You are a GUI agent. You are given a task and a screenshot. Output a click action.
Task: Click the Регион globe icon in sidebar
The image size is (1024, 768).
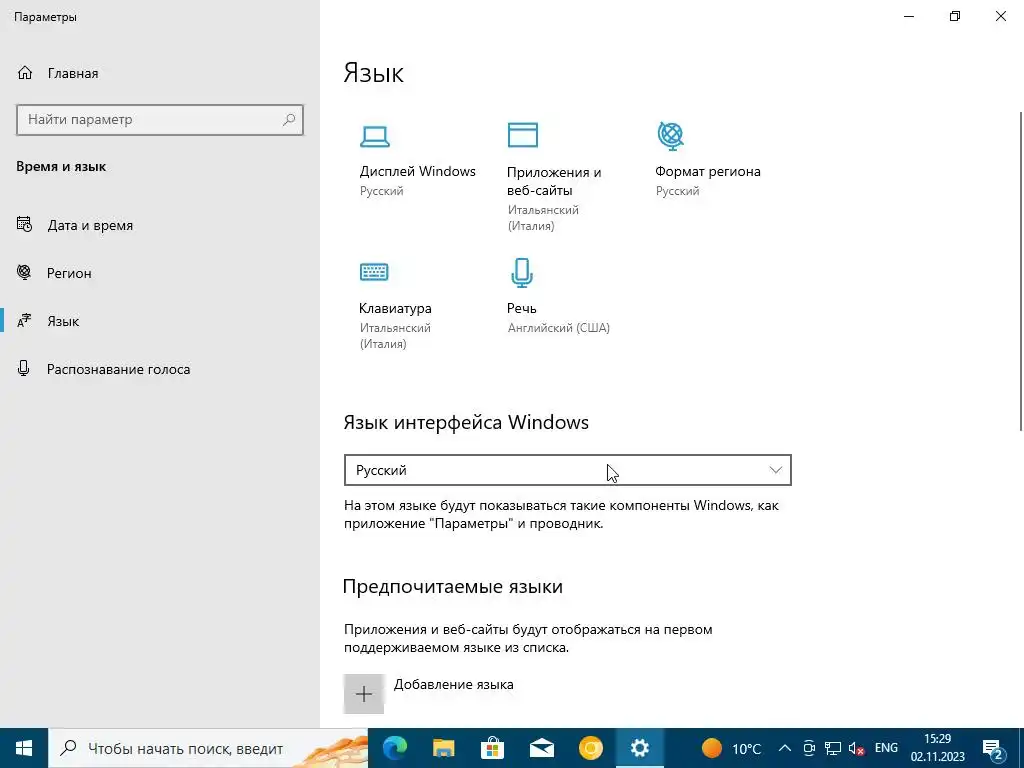[24, 272]
